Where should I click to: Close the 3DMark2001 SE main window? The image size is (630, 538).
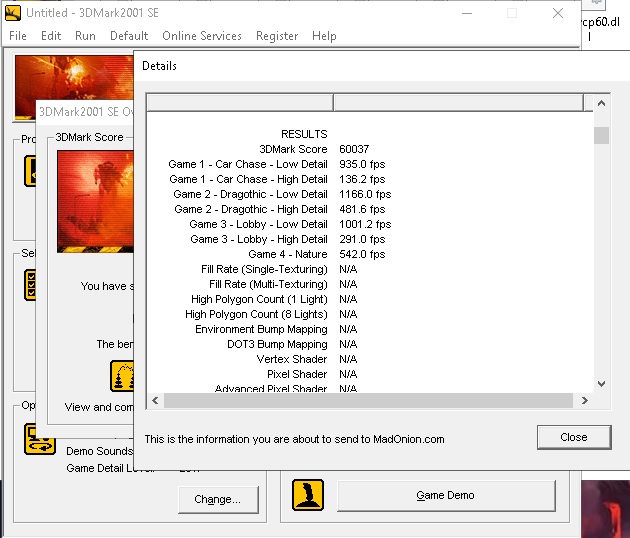click(558, 13)
